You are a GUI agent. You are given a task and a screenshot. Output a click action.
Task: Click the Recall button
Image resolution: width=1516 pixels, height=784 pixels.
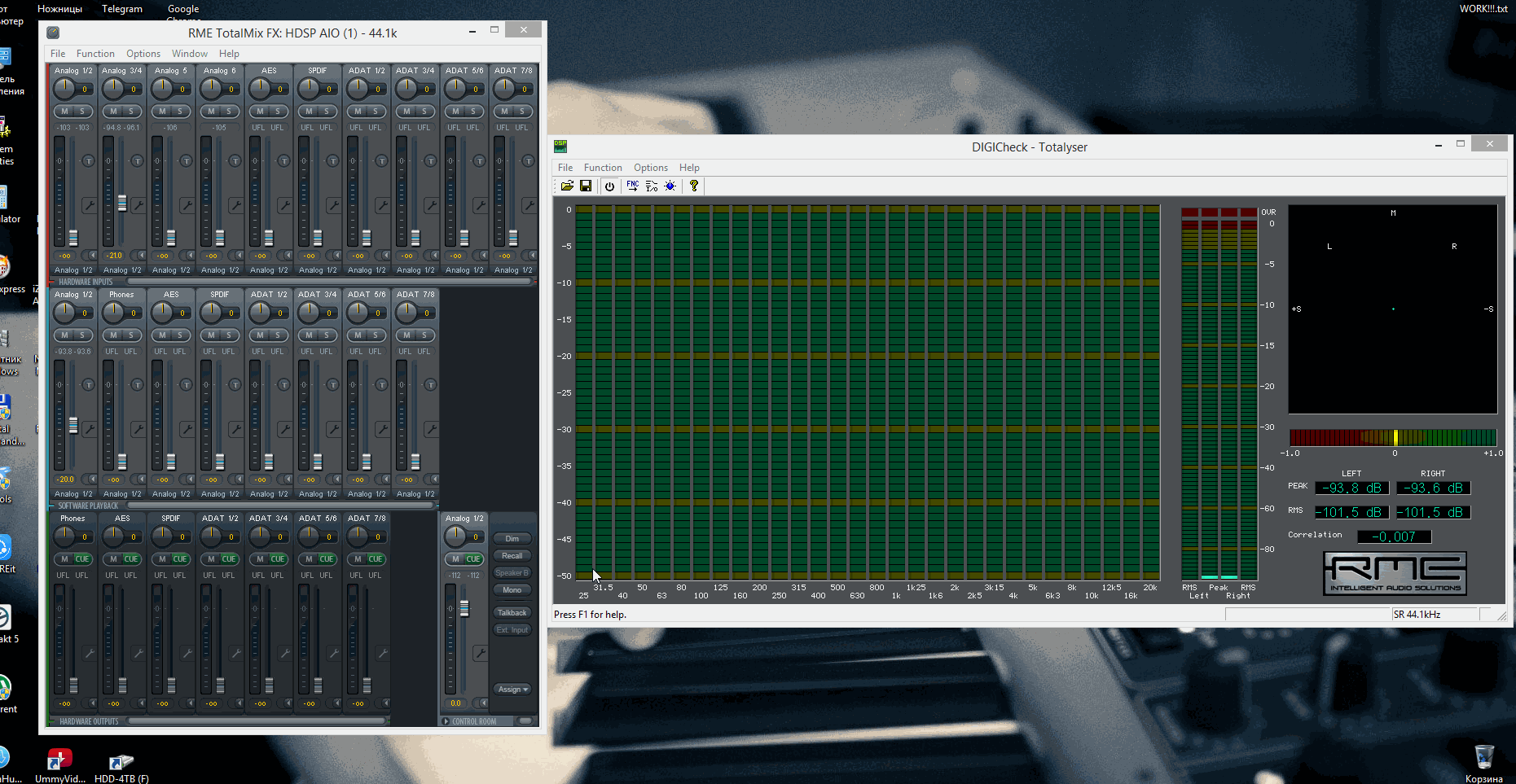pyautogui.click(x=512, y=556)
